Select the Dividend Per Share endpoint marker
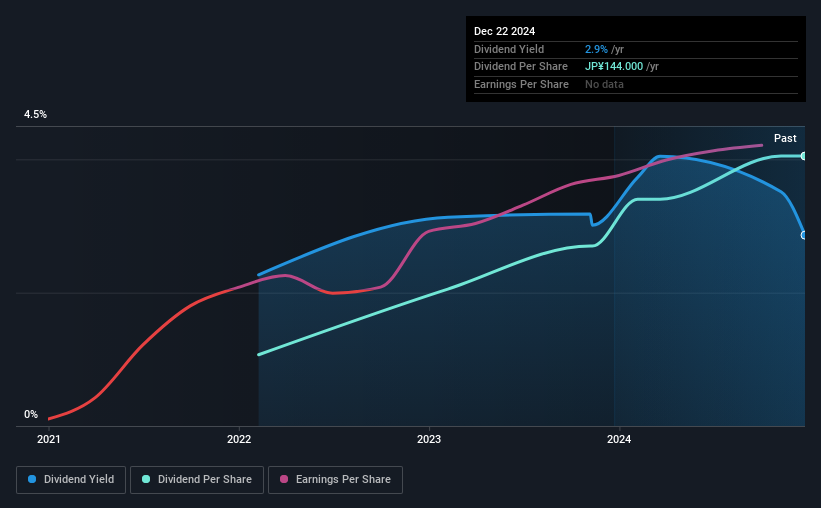Image resolution: width=821 pixels, height=508 pixels. coord(804,156)
